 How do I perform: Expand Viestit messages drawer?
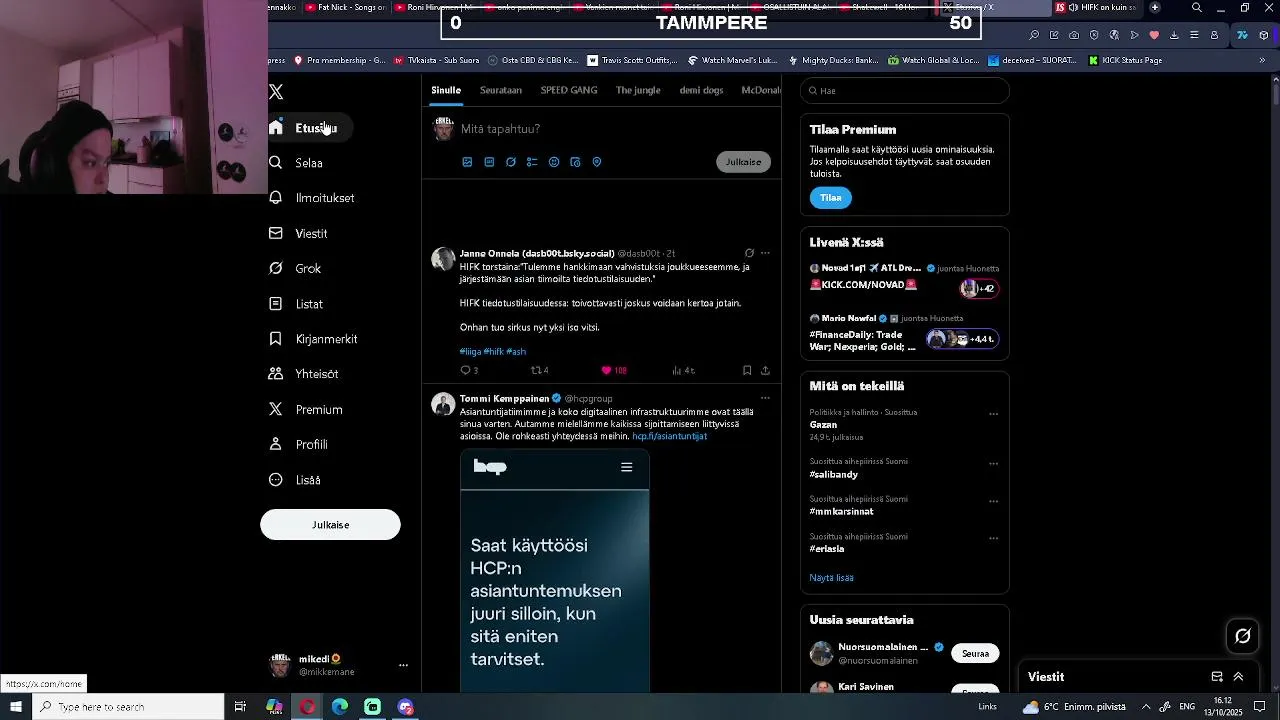pyautogui.click(x=1238, y=677)
